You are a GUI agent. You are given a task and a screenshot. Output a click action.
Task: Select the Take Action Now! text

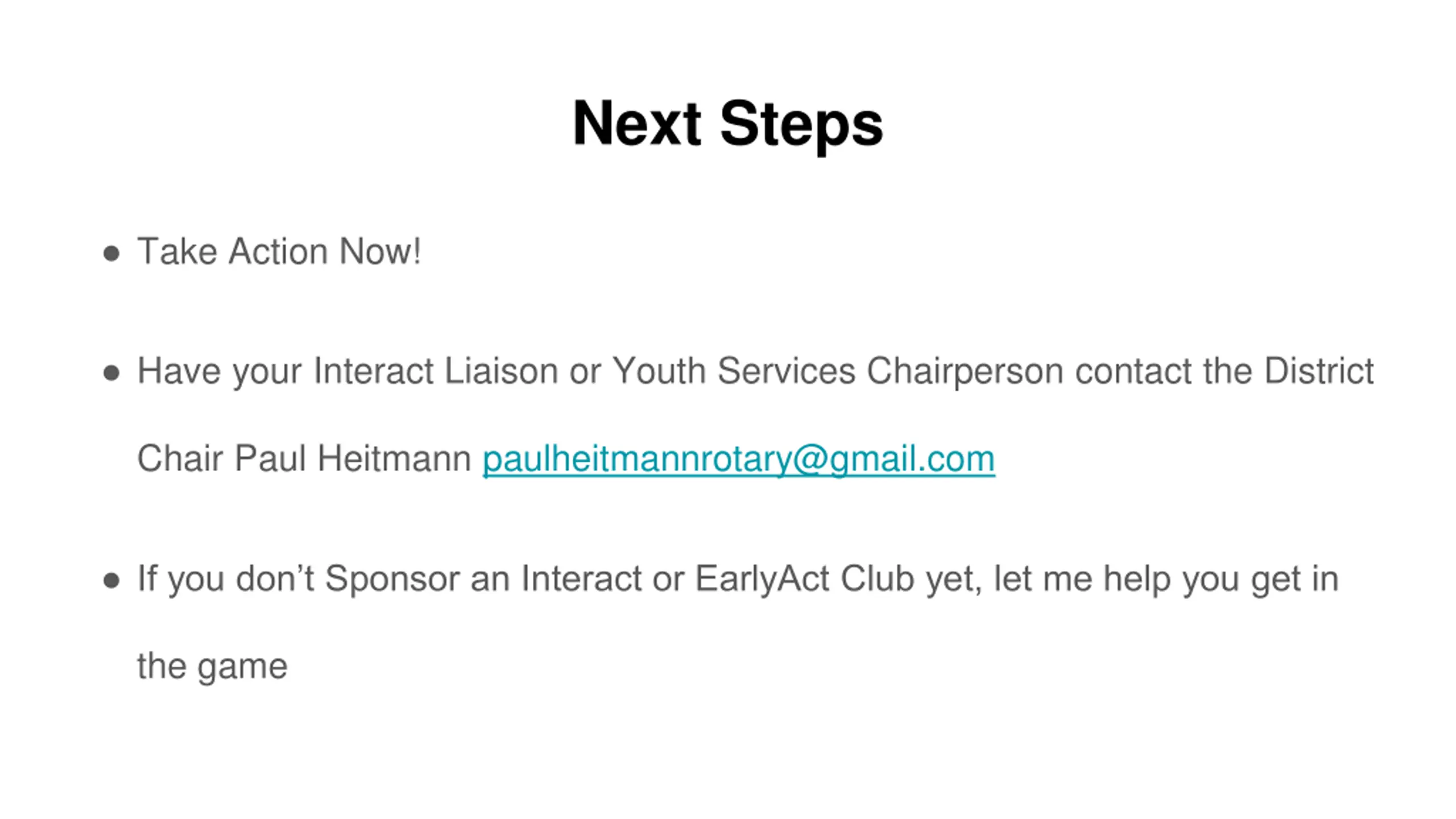[x=279, y=251]
